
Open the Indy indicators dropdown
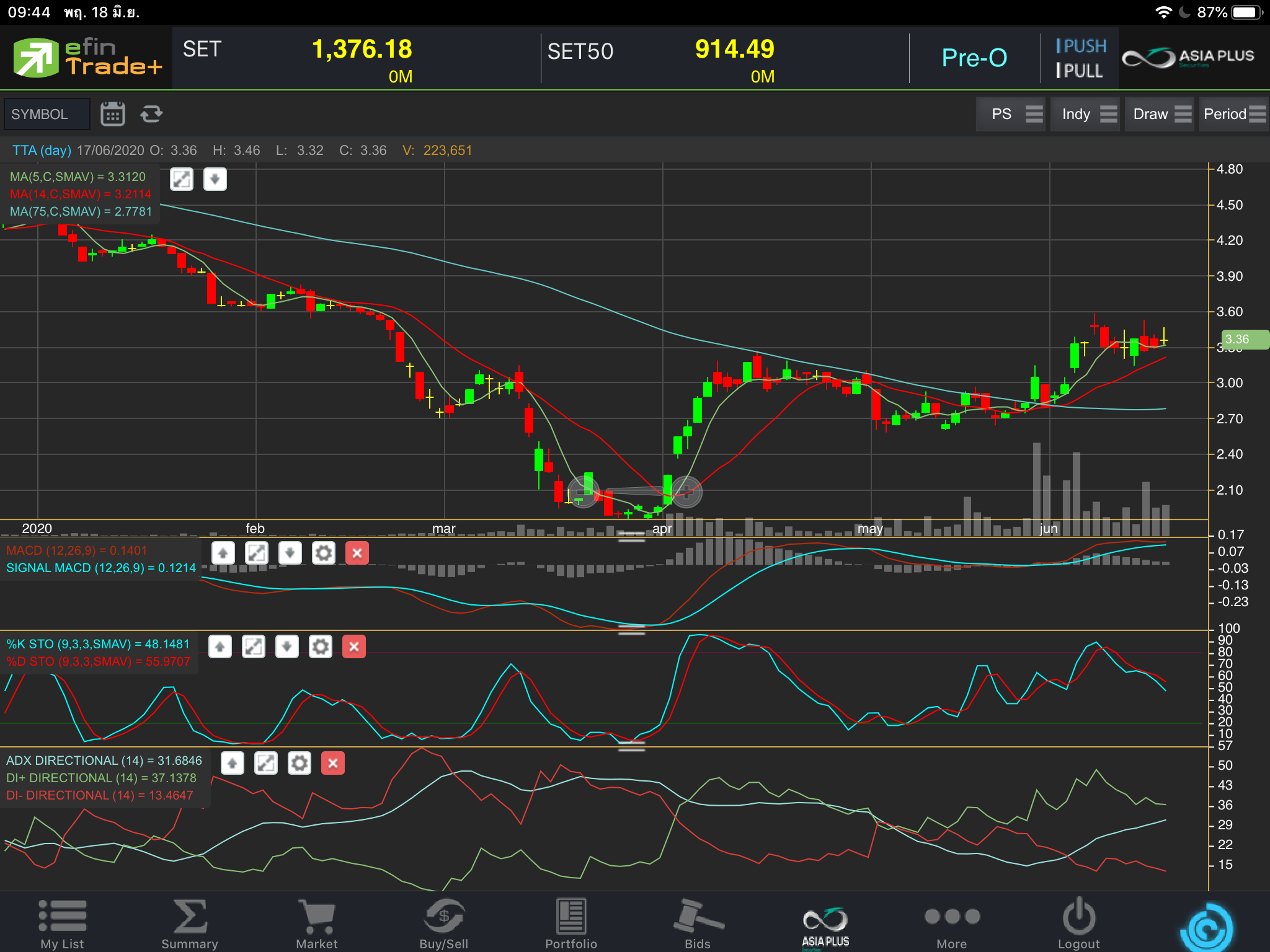coord(1084,114)
